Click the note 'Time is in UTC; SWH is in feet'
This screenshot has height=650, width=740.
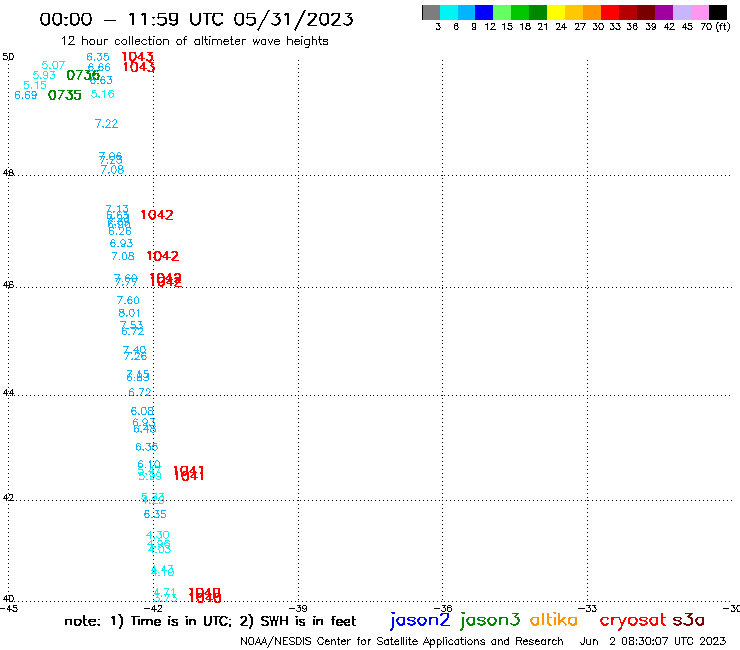point(210,621)
